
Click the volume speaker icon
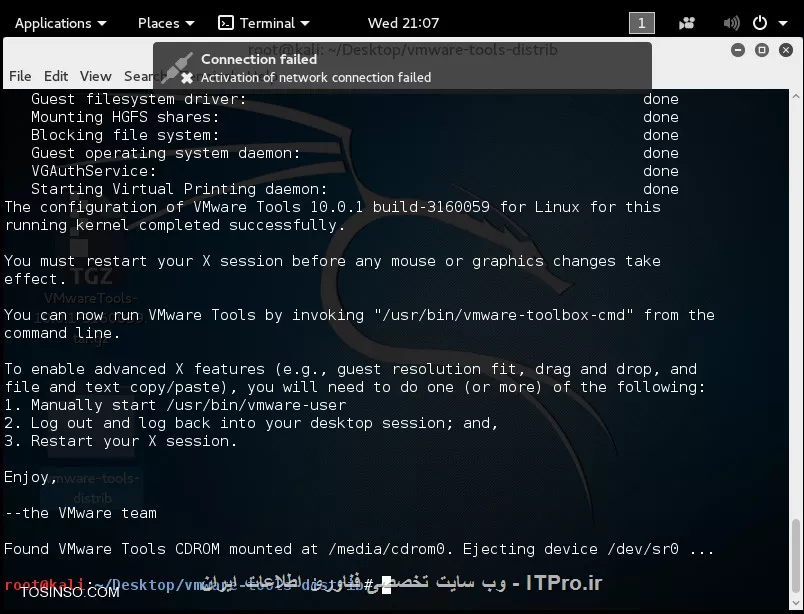(x=731, y=23)
